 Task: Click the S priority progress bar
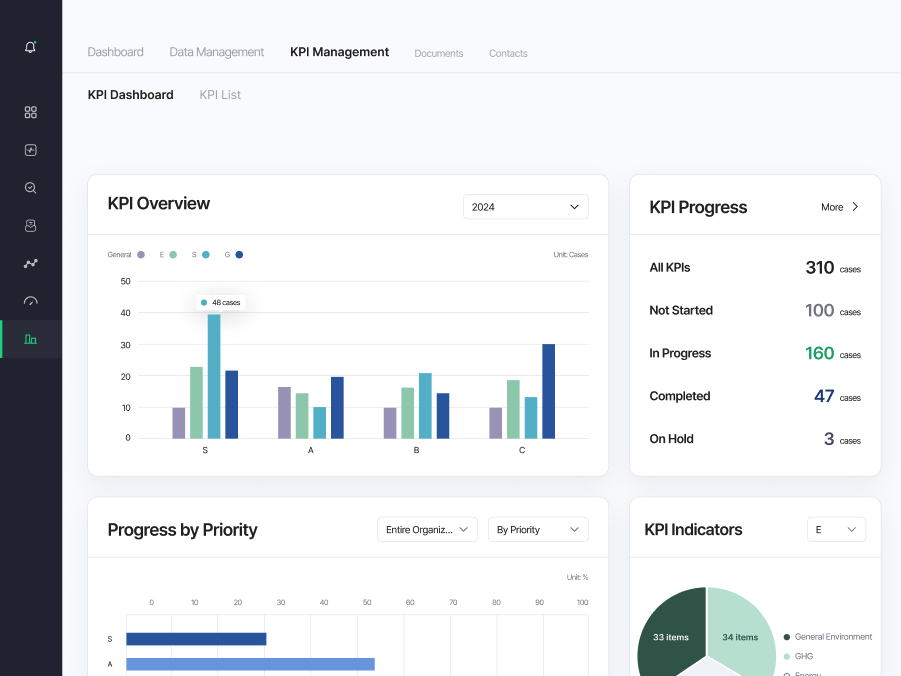click(196, 639)
